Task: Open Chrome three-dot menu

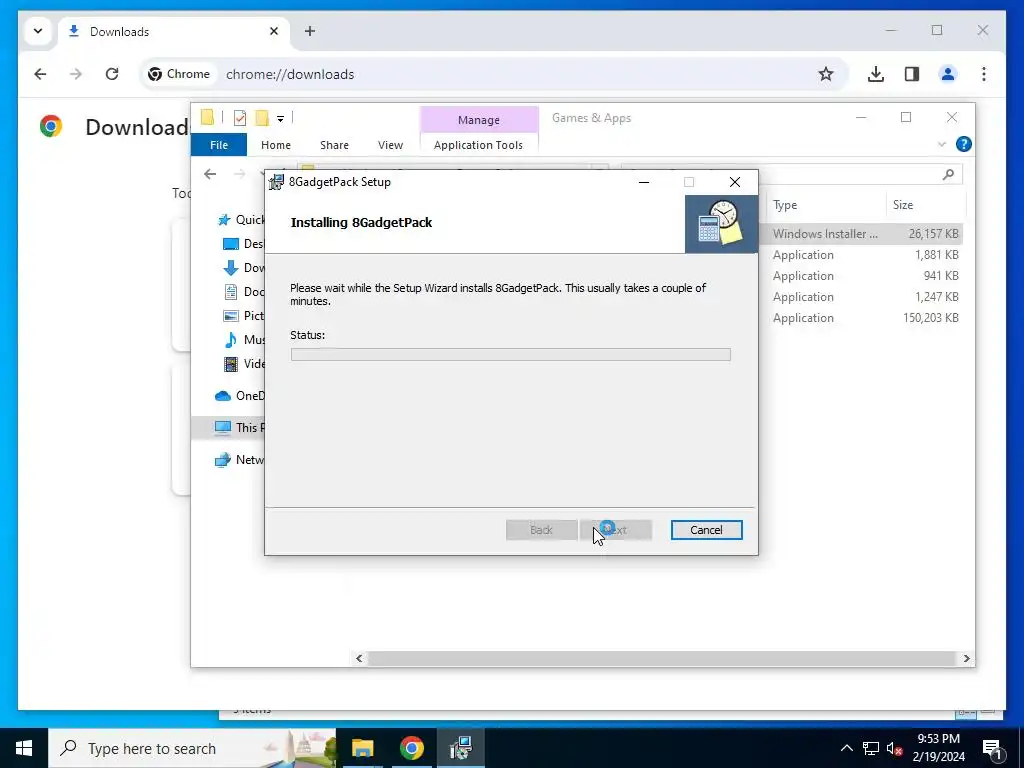Action: (984, 74)
